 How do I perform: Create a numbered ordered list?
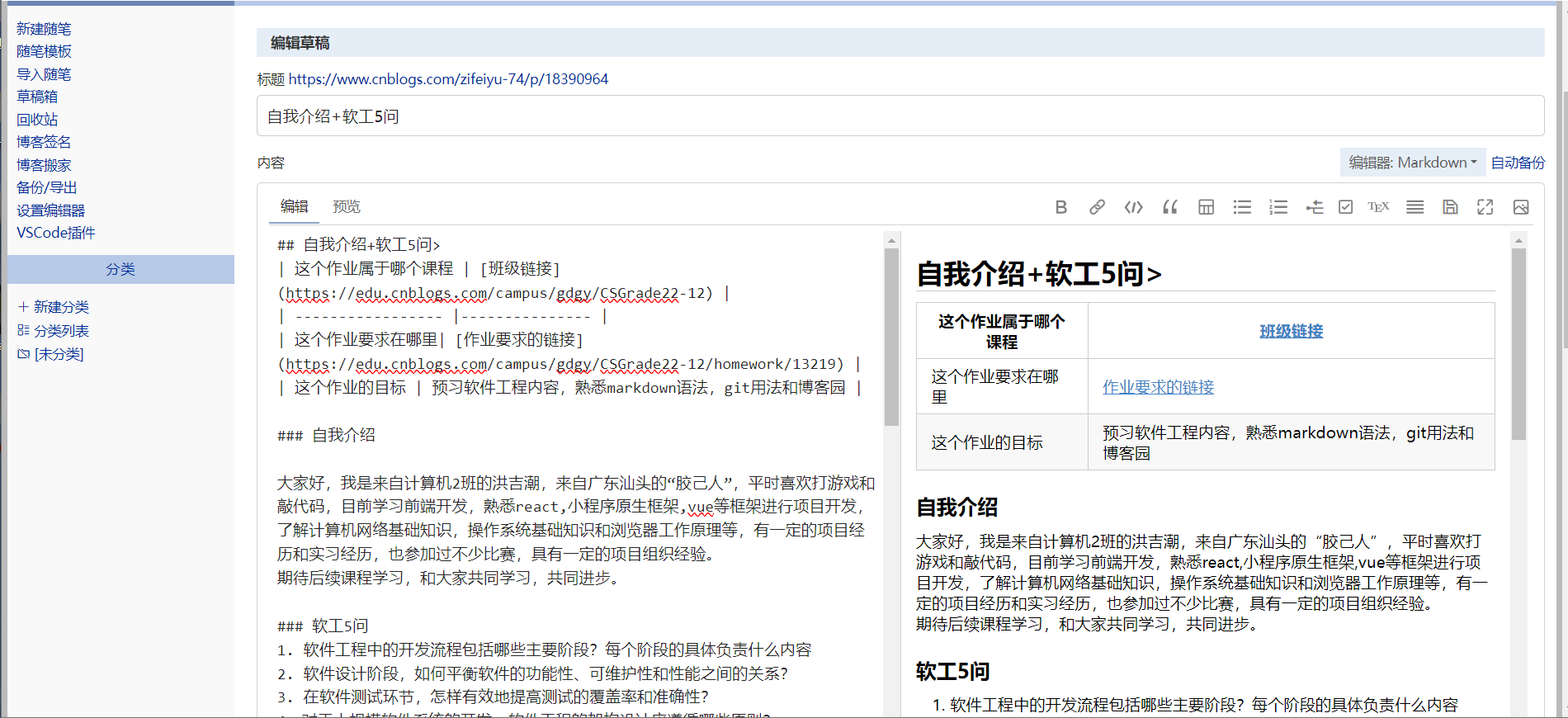click(1278, 207)
